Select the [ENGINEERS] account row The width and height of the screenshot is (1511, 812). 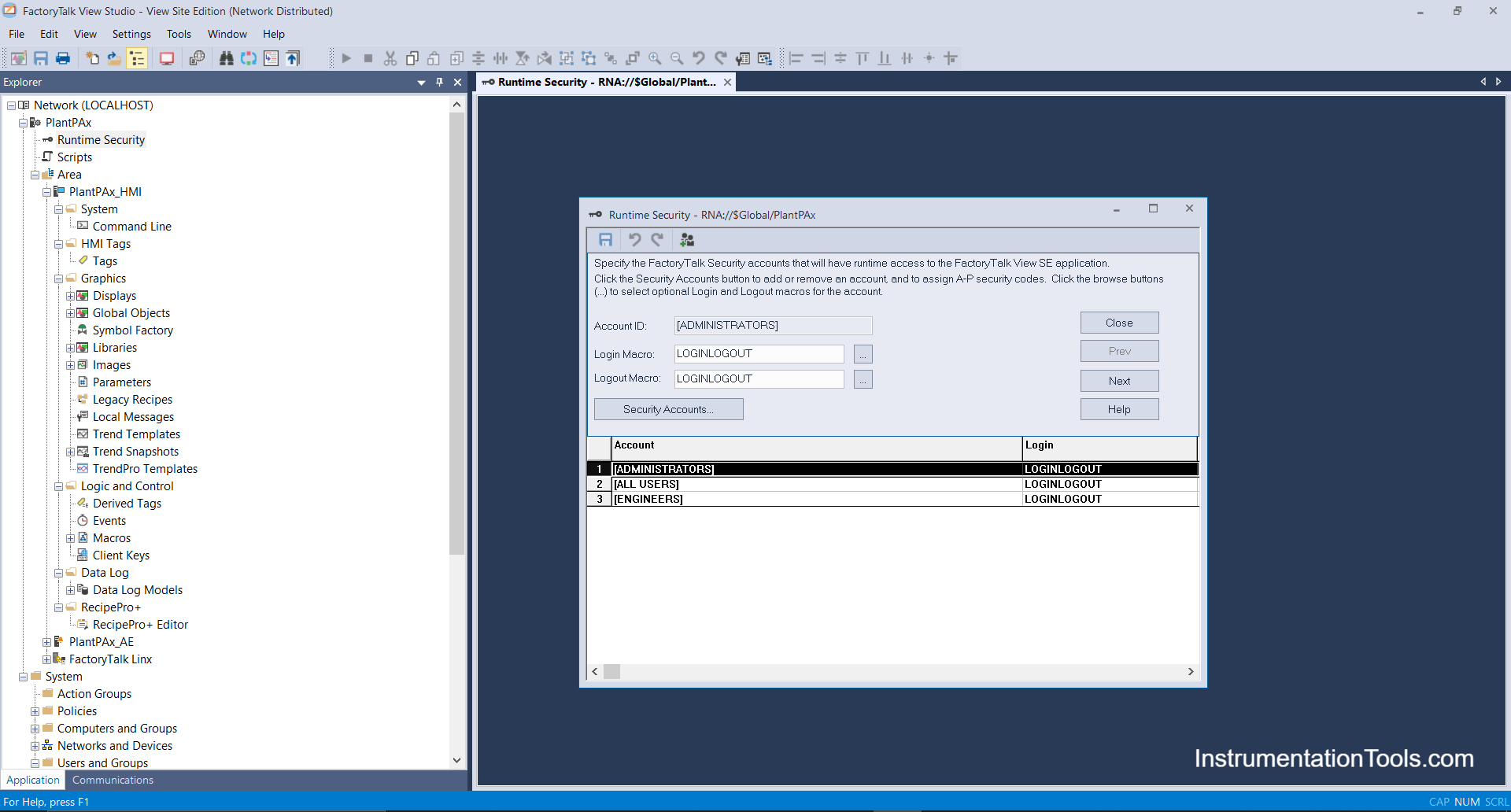tap(892, 499)
